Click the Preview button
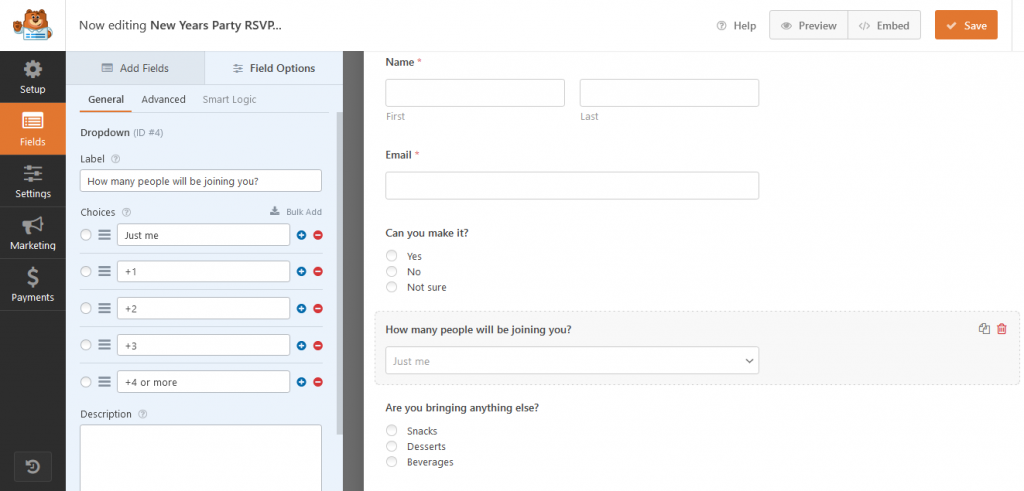 (x=808, y=26)
